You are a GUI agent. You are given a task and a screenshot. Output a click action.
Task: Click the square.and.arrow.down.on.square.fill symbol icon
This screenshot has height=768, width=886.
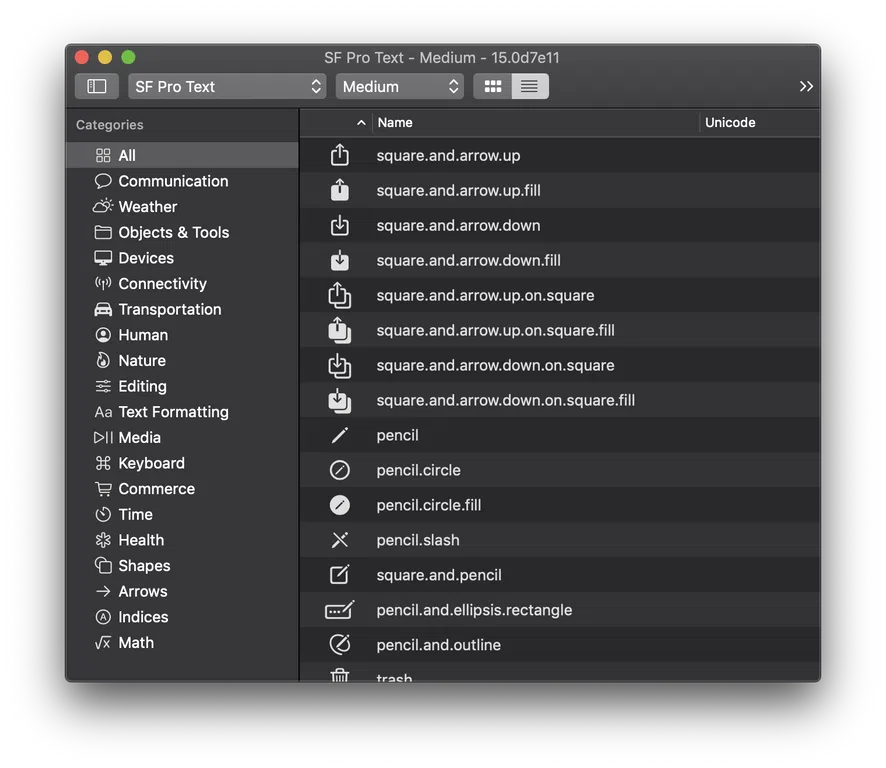(x=340, y=400)
